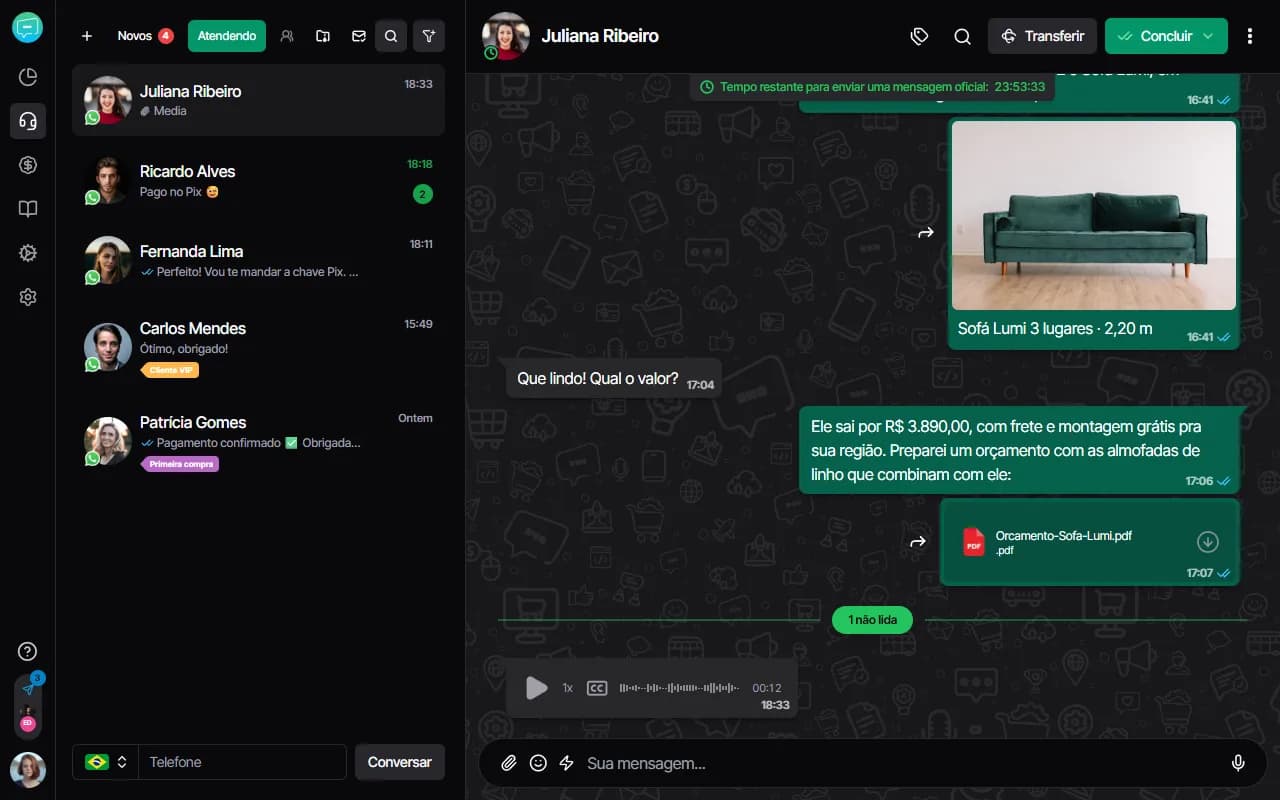1280x800 pixels.
Task: Open the headset support section in sidebar
Action: click(28, 121)
